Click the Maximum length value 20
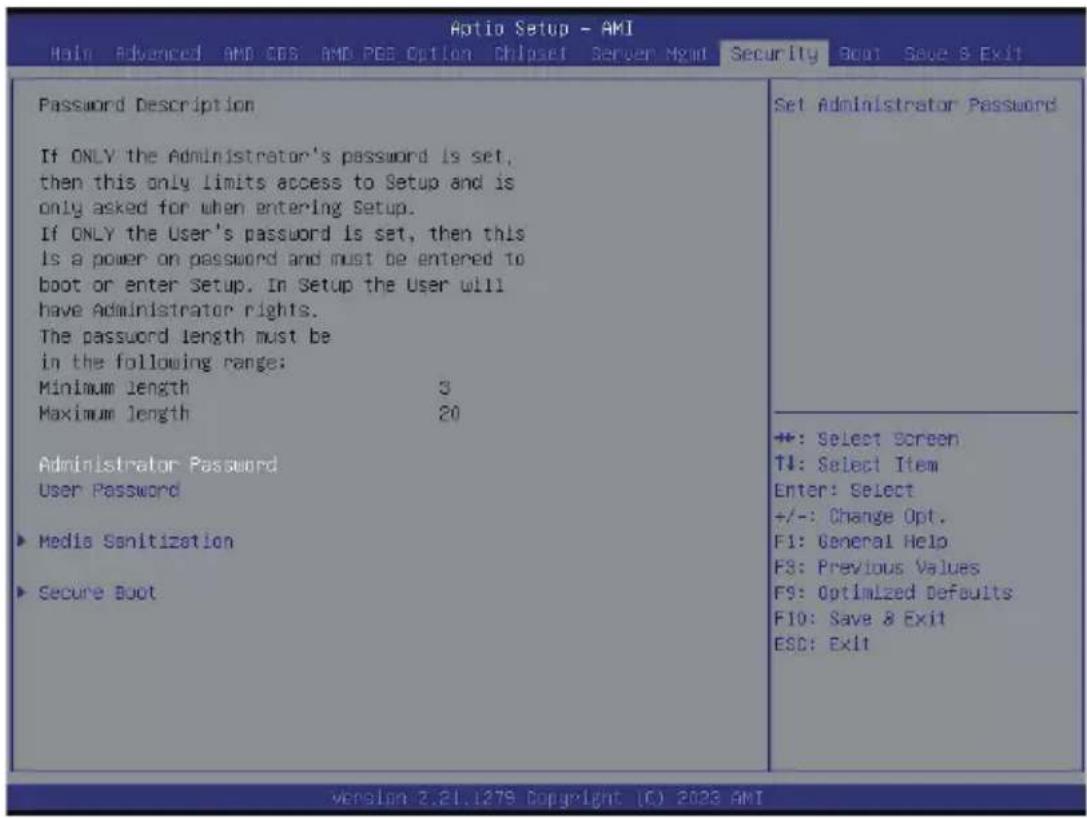 coord(449,413)
